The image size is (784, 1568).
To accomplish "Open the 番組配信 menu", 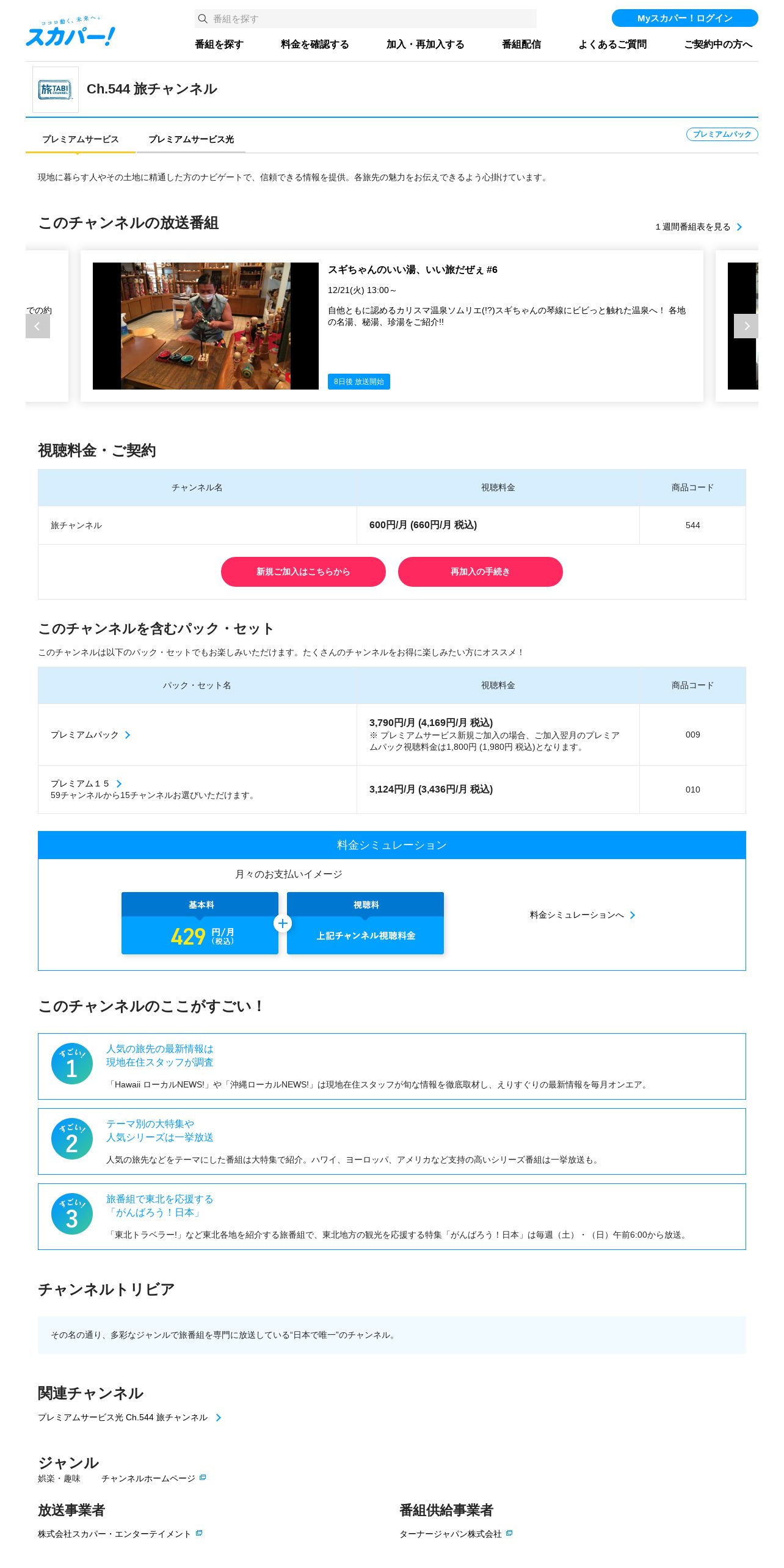I will (x=521, y=45).
